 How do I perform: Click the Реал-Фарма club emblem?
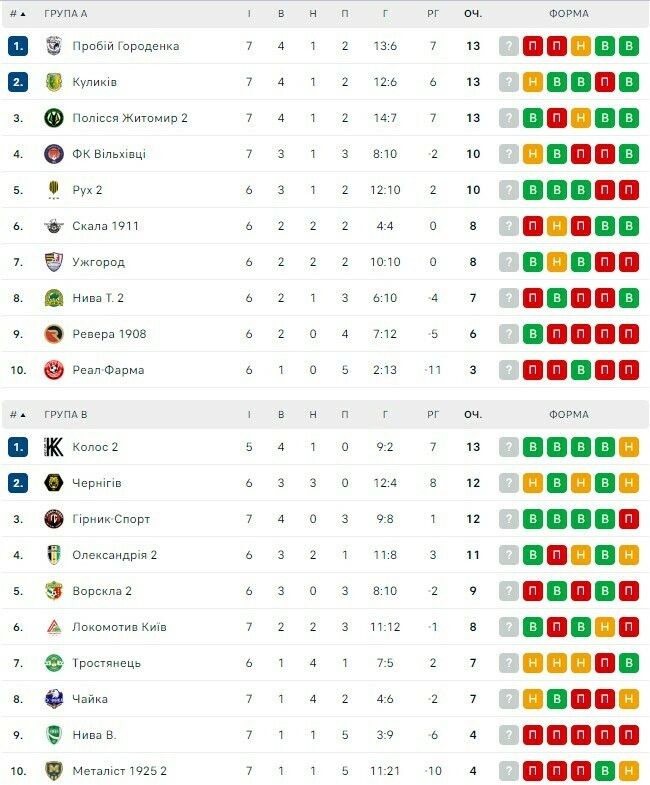click(x=54, y=370)
